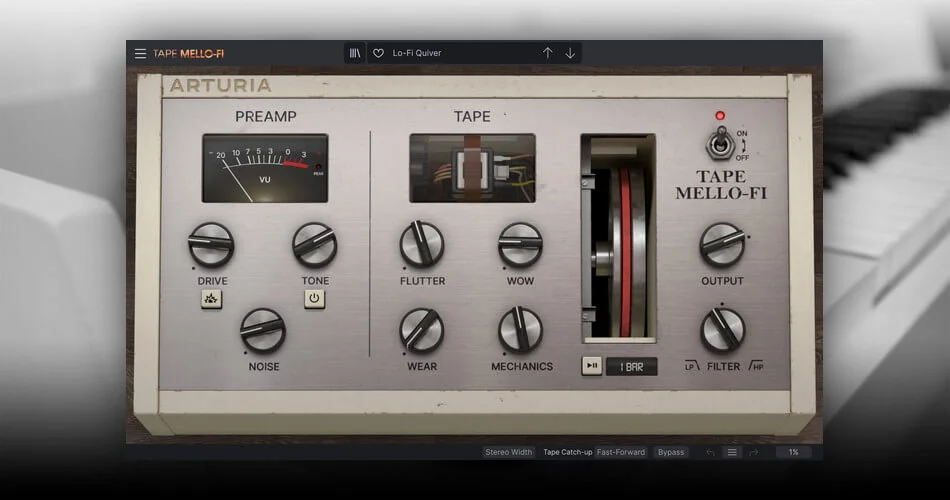950x500 pixels.
Task: Click the Tone knob
Action: click(314, 244)
